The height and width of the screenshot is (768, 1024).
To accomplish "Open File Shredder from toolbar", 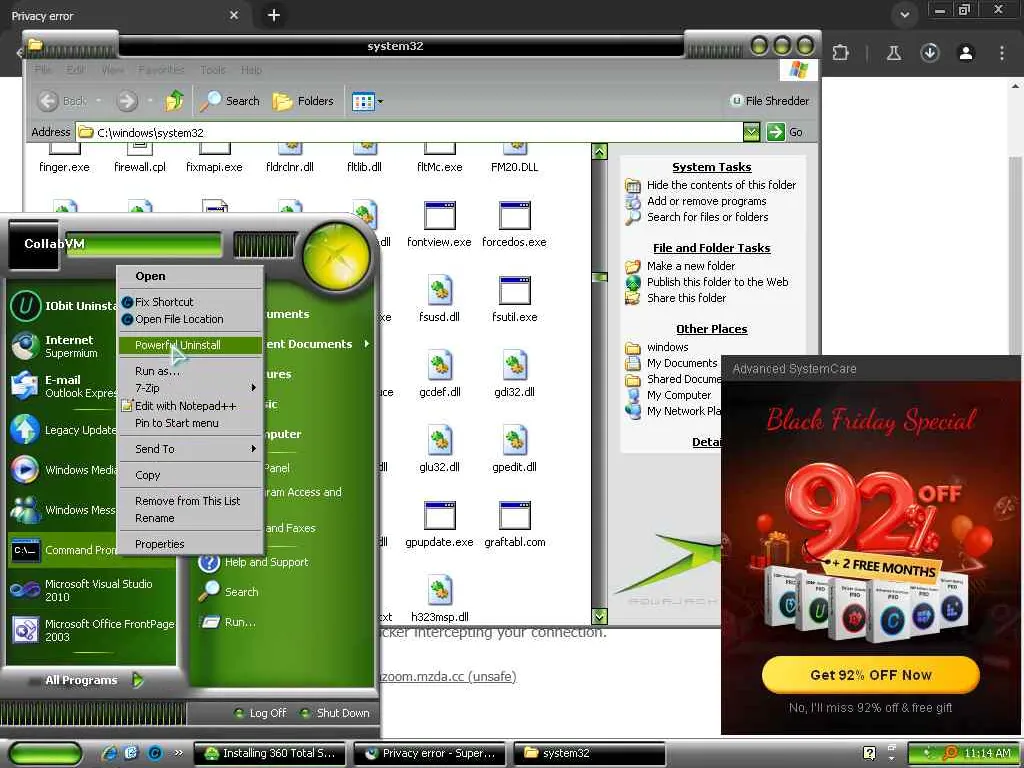I will pos(769,101).
